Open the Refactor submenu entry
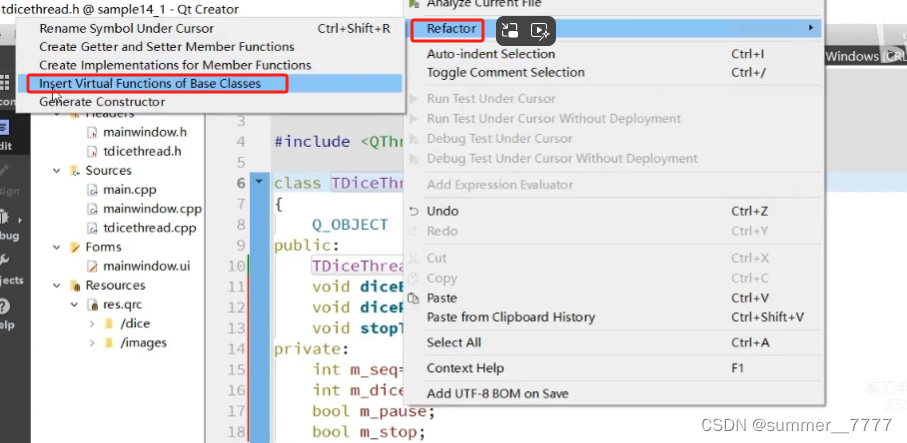 point(615,28)
